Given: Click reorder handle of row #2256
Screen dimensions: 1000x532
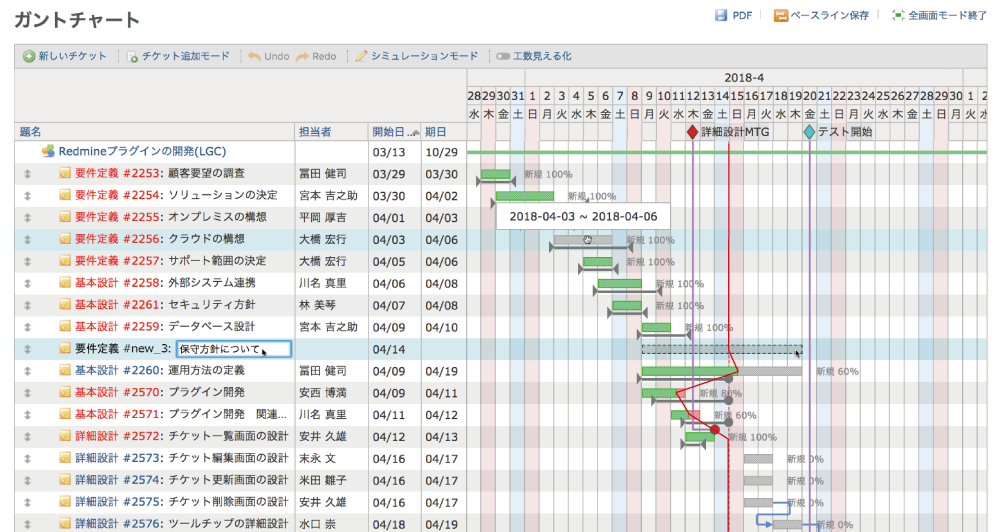Looking at the screenshot, I should [x=27, y=240].
